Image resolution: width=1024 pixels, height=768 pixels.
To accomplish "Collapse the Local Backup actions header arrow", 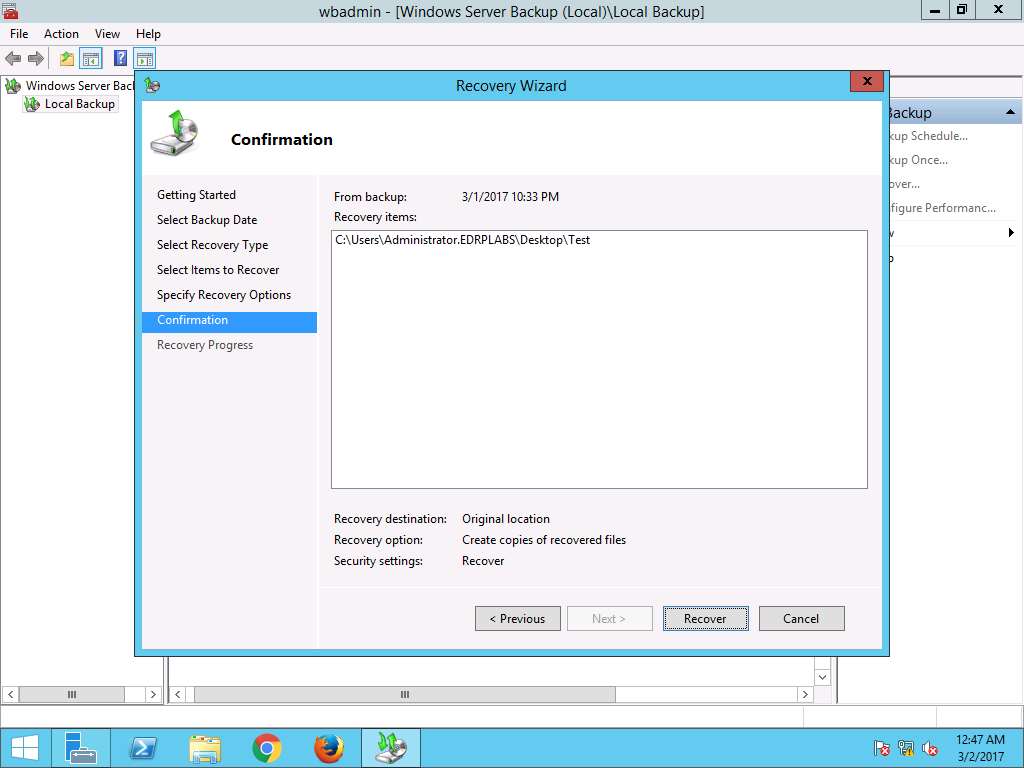I will (1010, 112).
